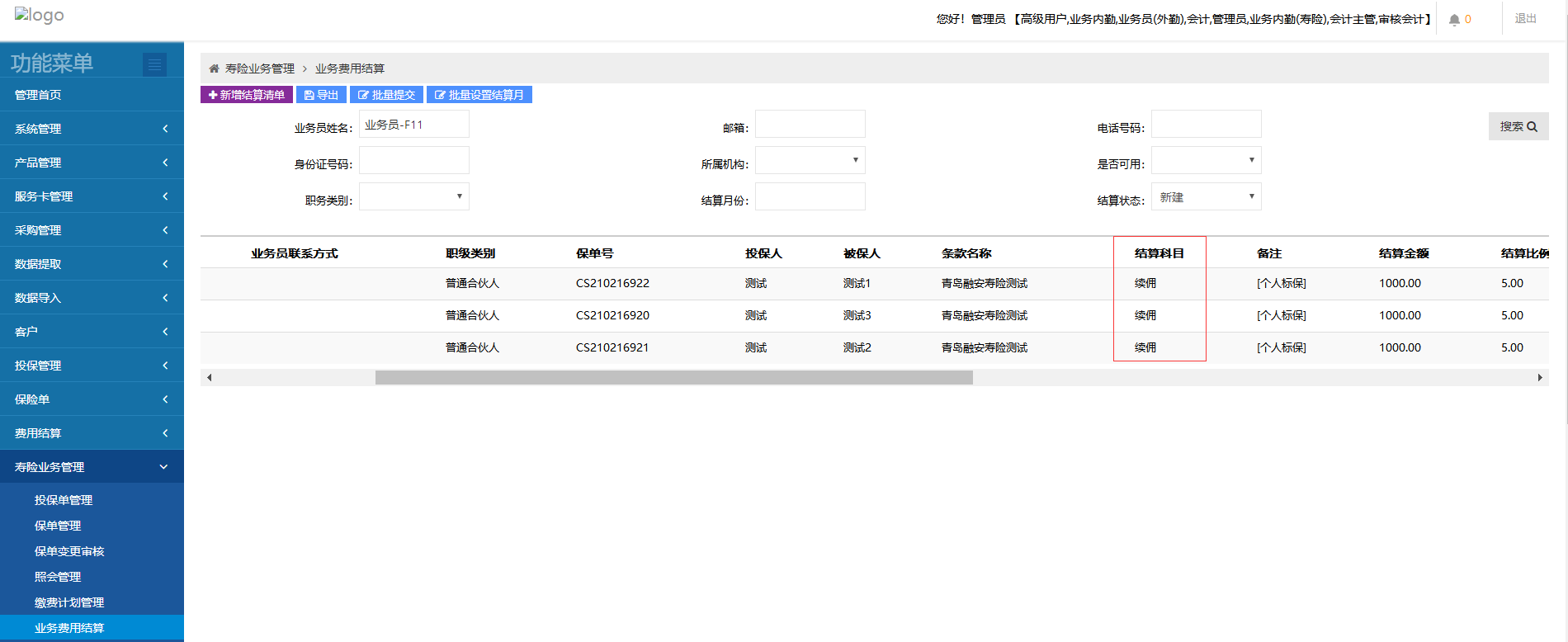Collapse the 寿险业务管理 menu
This screenshot has width=1568, height=642.
pos(92,467)
